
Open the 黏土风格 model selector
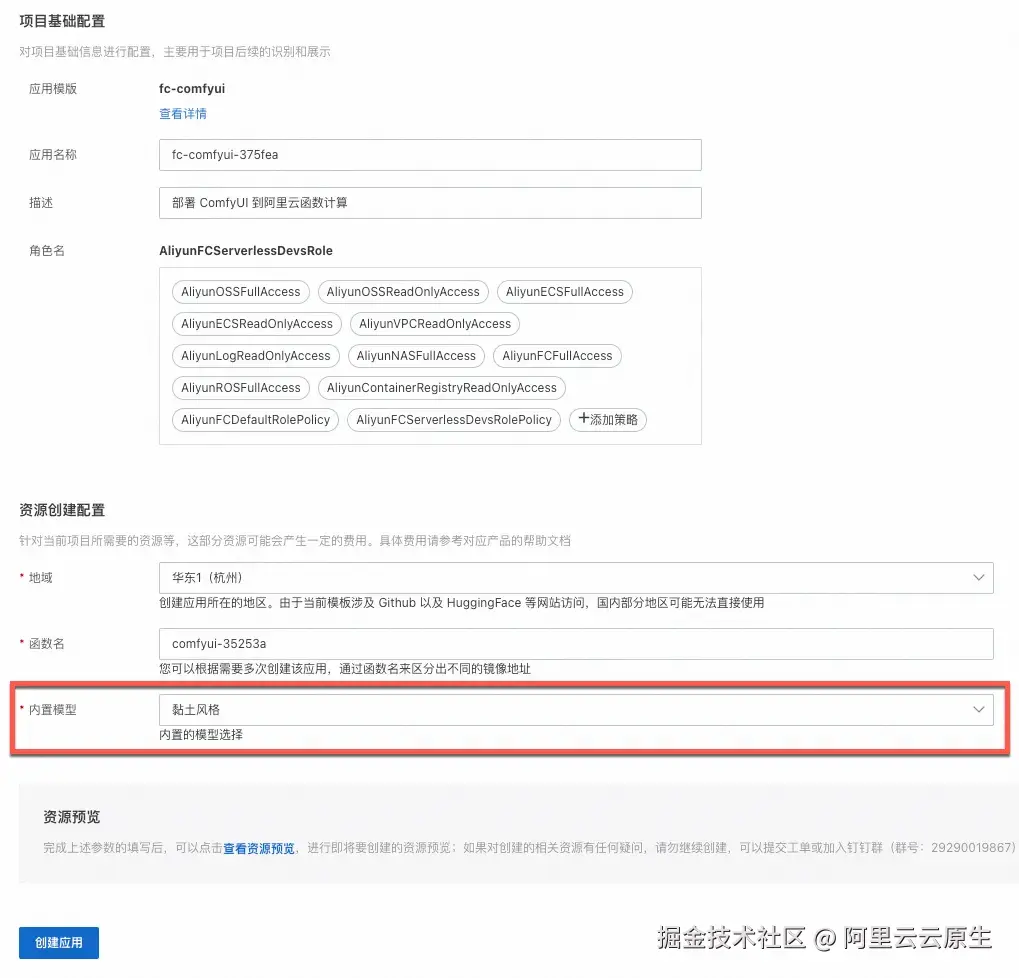click(x=570, y=709)
